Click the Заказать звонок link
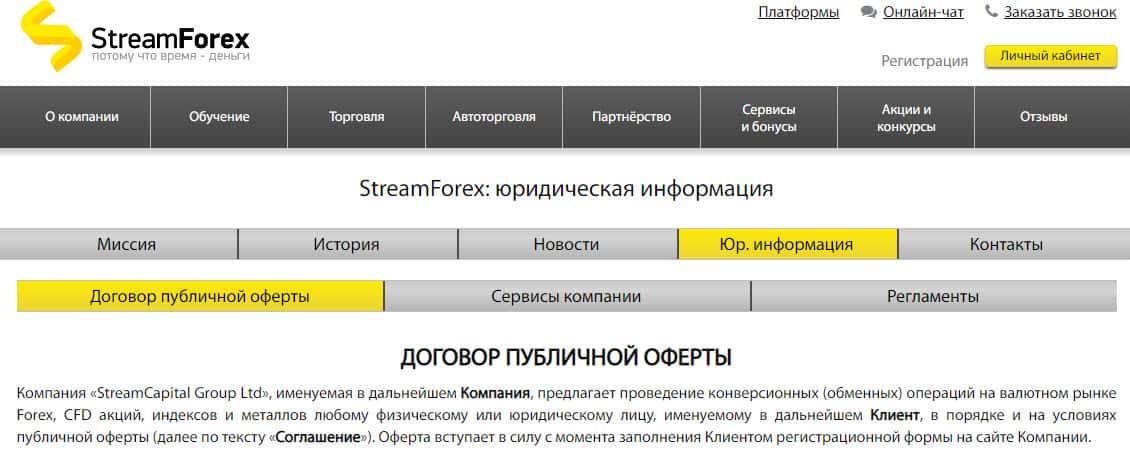Viewport: 1130px width, 464px height. 1060,12
